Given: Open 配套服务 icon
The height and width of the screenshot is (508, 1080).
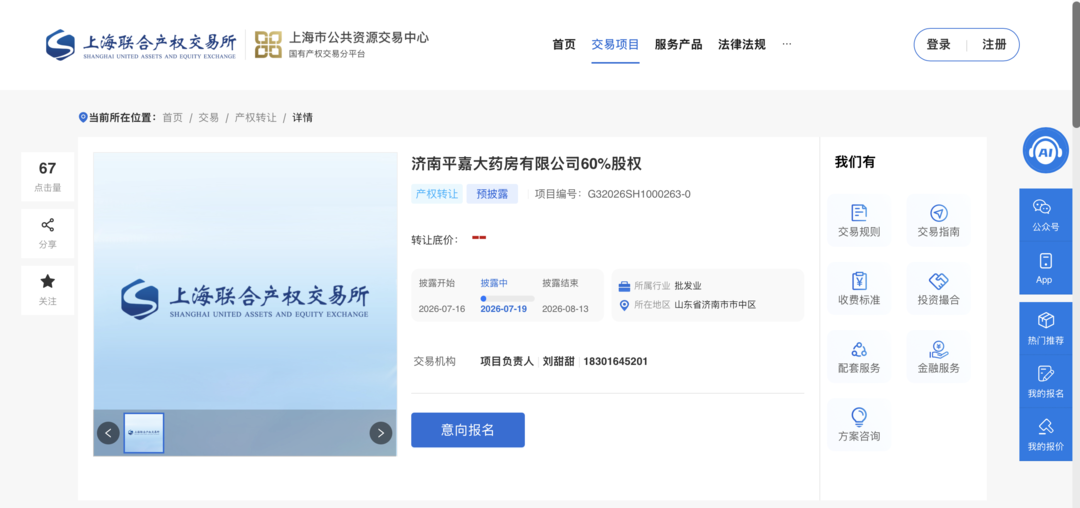Looking at the screenshot, I should pos(859,349).
